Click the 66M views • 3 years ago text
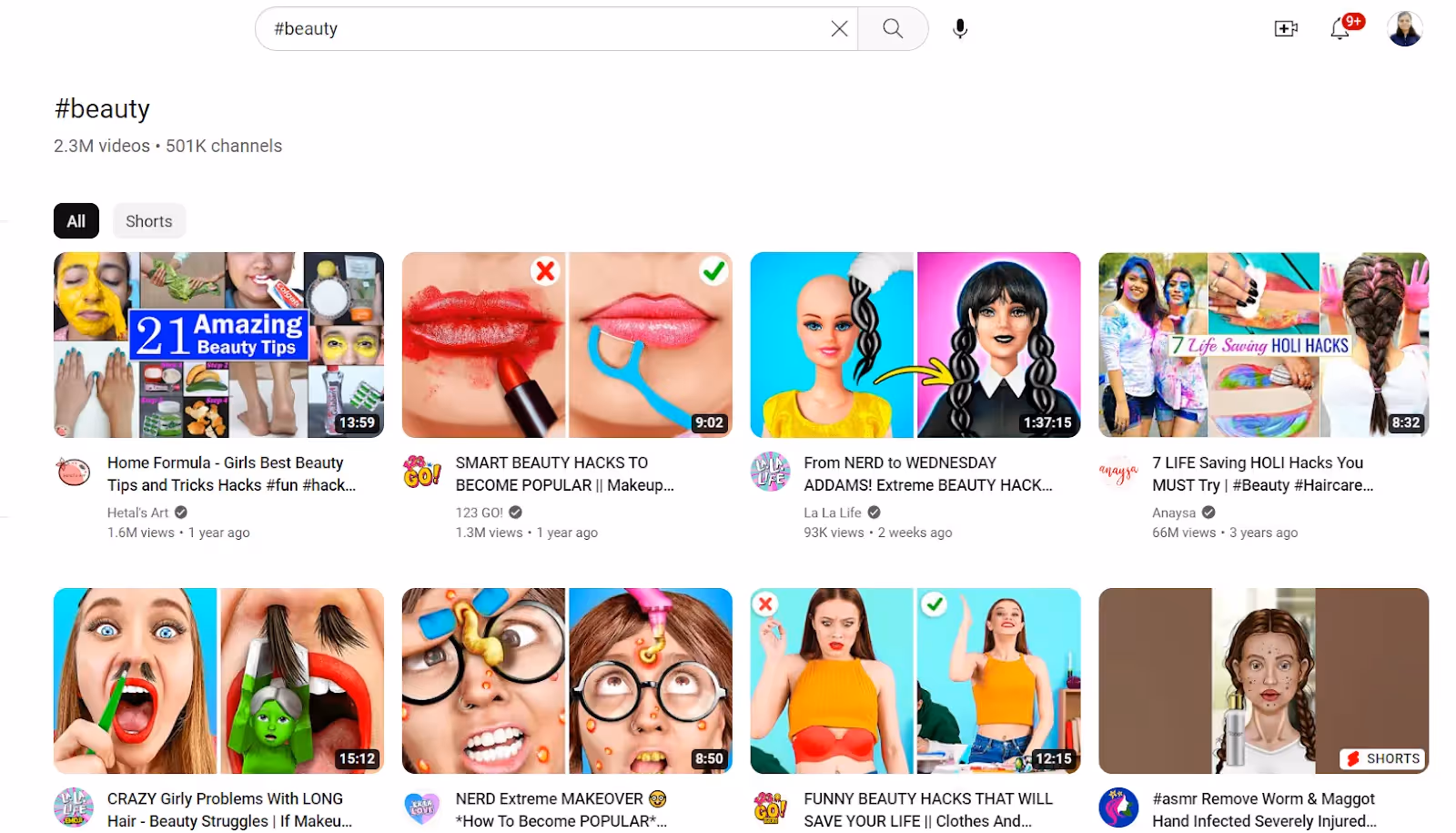This screenshot has height=833, width=1456. click(1225, 533)
